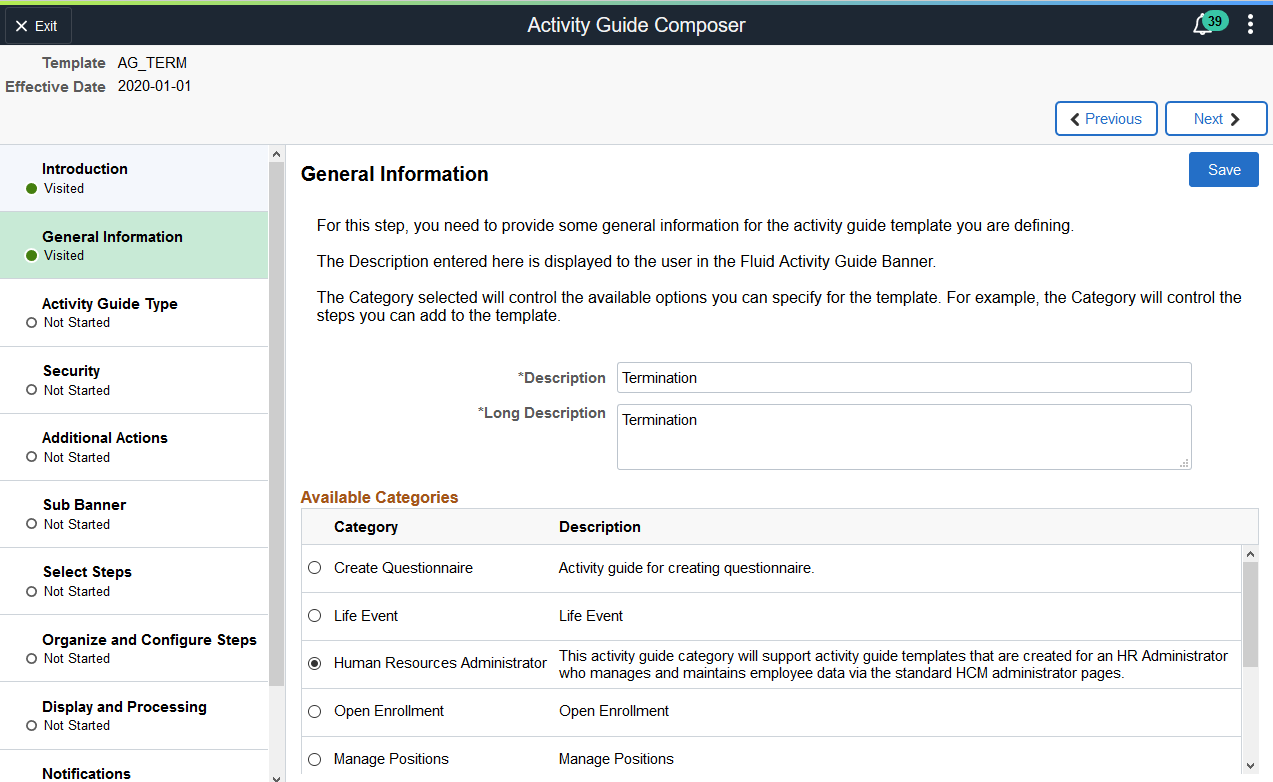1273x782 pixels.
Task: Open the Display and Processing step
Action: pyautogui.click(x=134, y=715)
